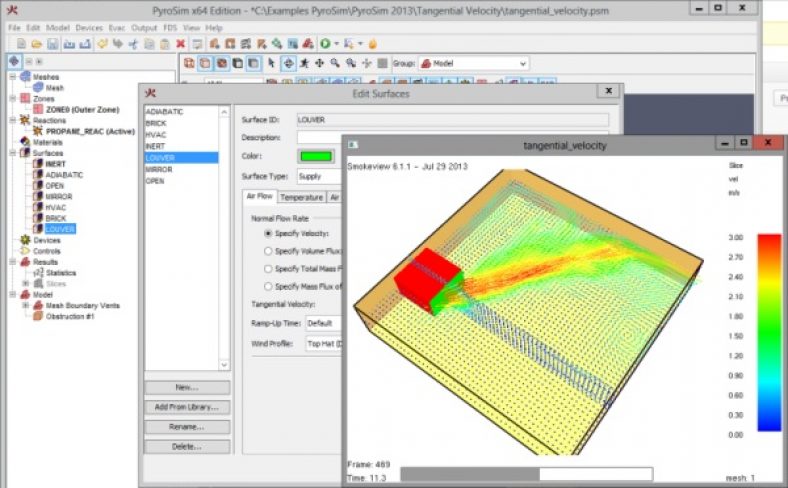Select the Specify Volume Flux option
The width and height of the screenshot is (788, 488).
(x=268, y=251)
